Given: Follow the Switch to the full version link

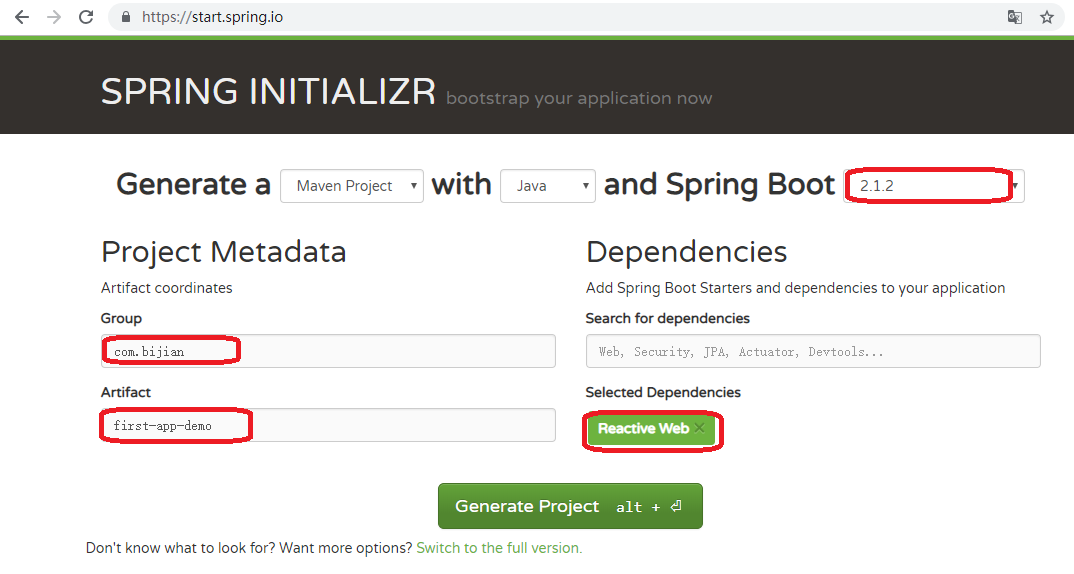Looking at the screenshot, I should pos(499,548).
